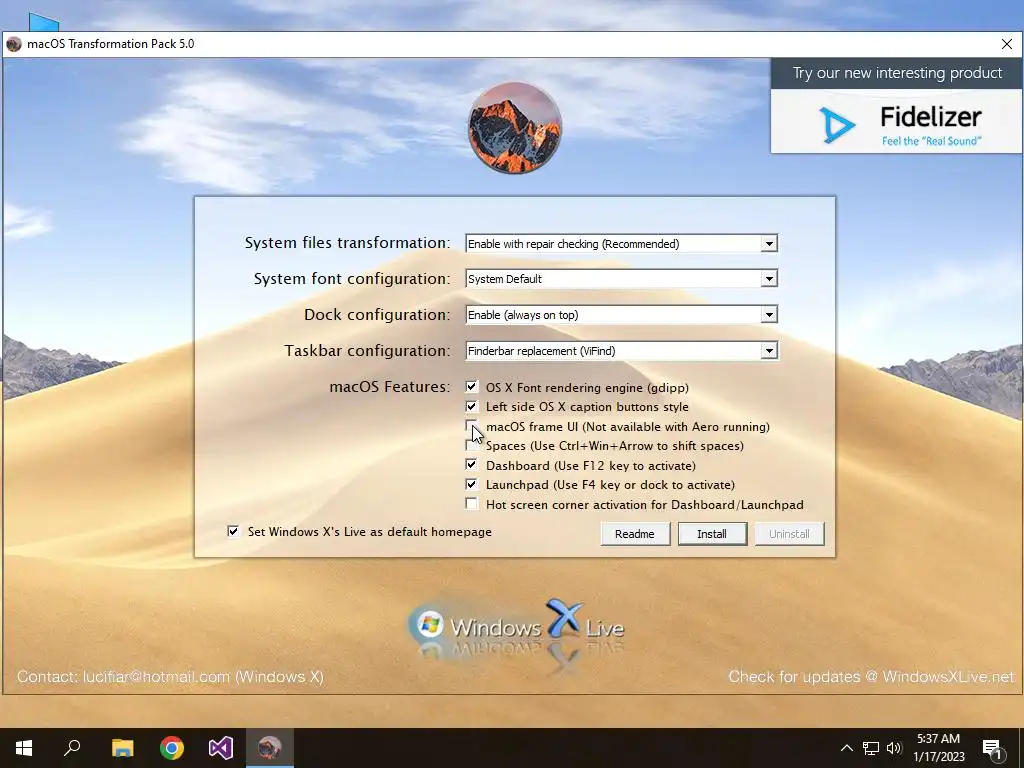Click 'Enable with repair checking (Recommended)' combo box
The image size is (1024, 768).
[x=621, y=244]
